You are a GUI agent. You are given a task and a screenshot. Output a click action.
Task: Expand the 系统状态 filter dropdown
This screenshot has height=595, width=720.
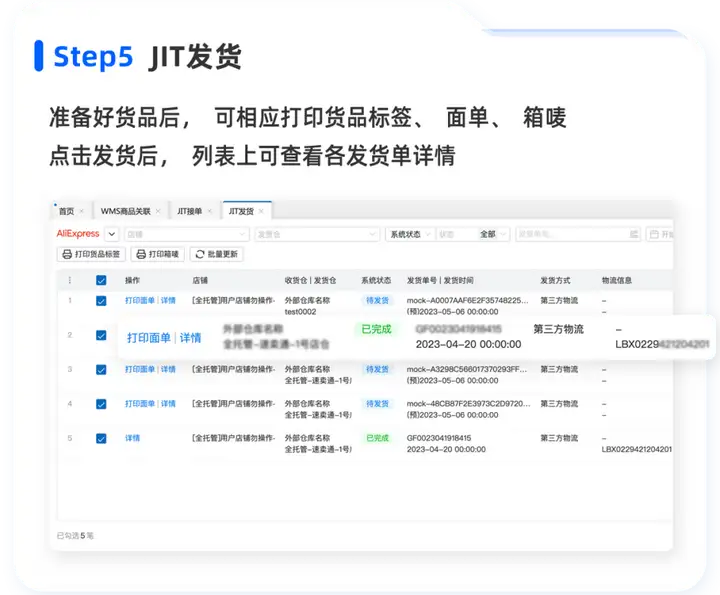click(410, 234)
